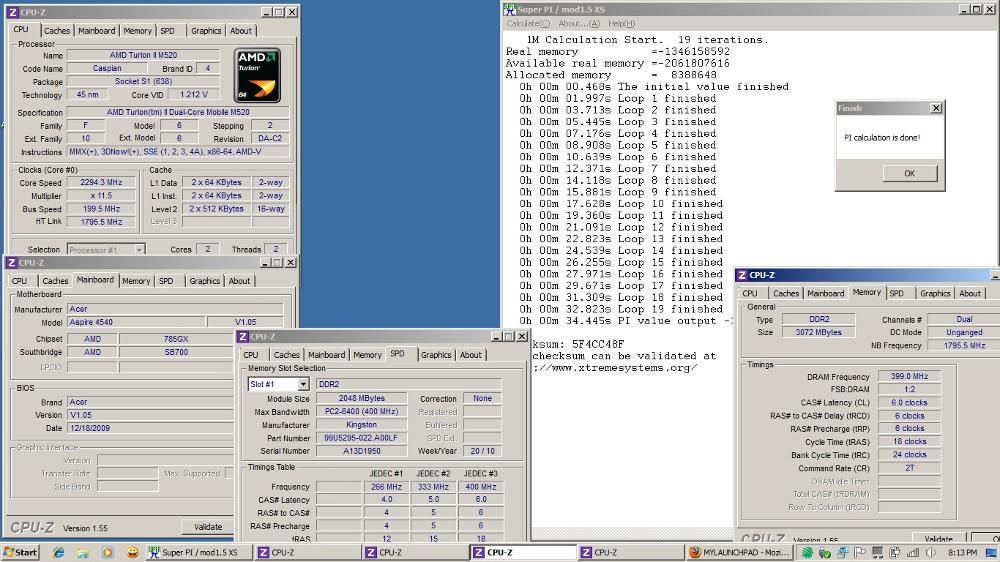The image size is (1000, 562).
Task: Click the Manufacturer value 'Kingston'
Action: (x=361, y=425)
